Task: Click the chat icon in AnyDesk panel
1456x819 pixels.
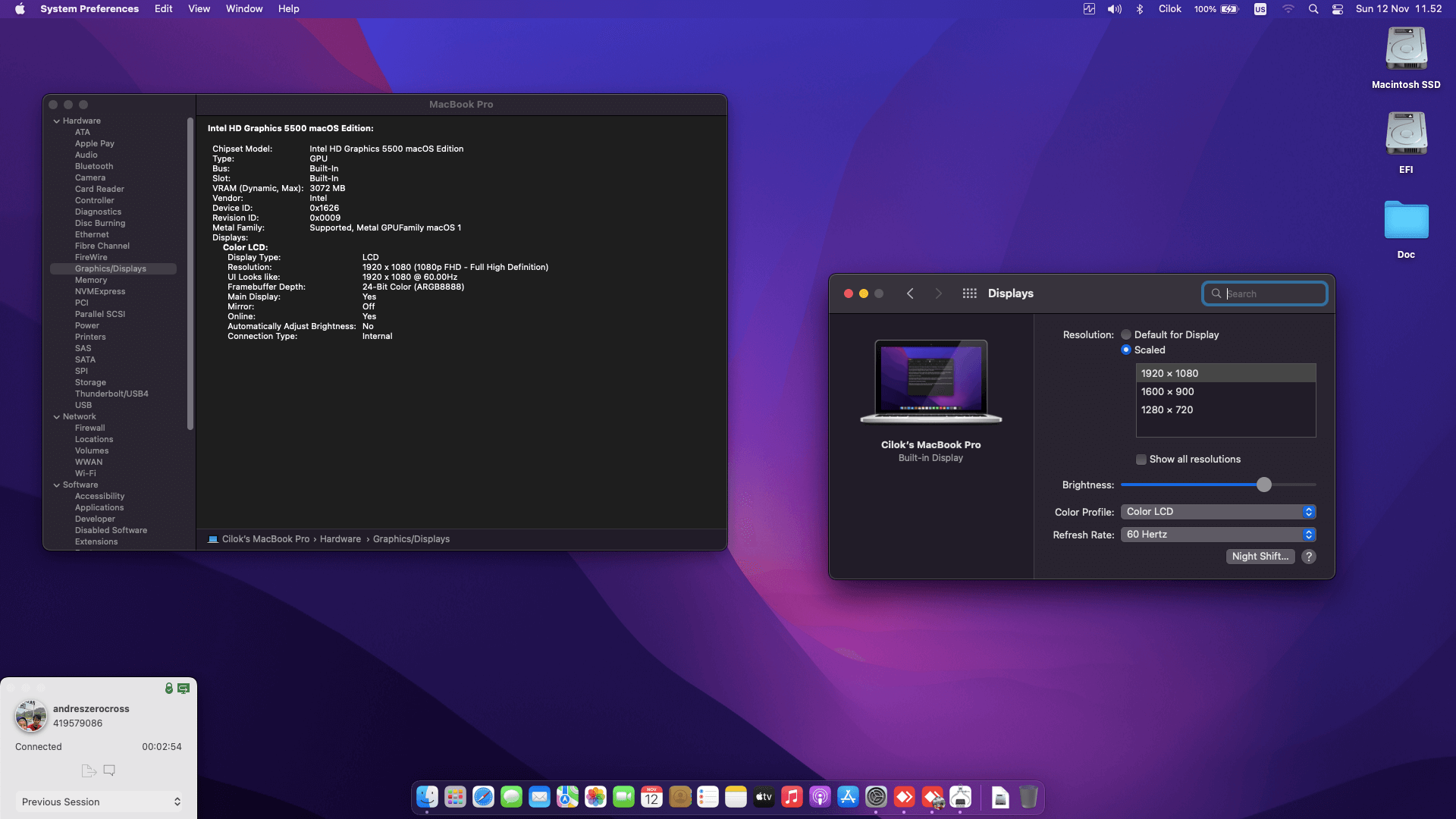Action: [x=109, y=770]
